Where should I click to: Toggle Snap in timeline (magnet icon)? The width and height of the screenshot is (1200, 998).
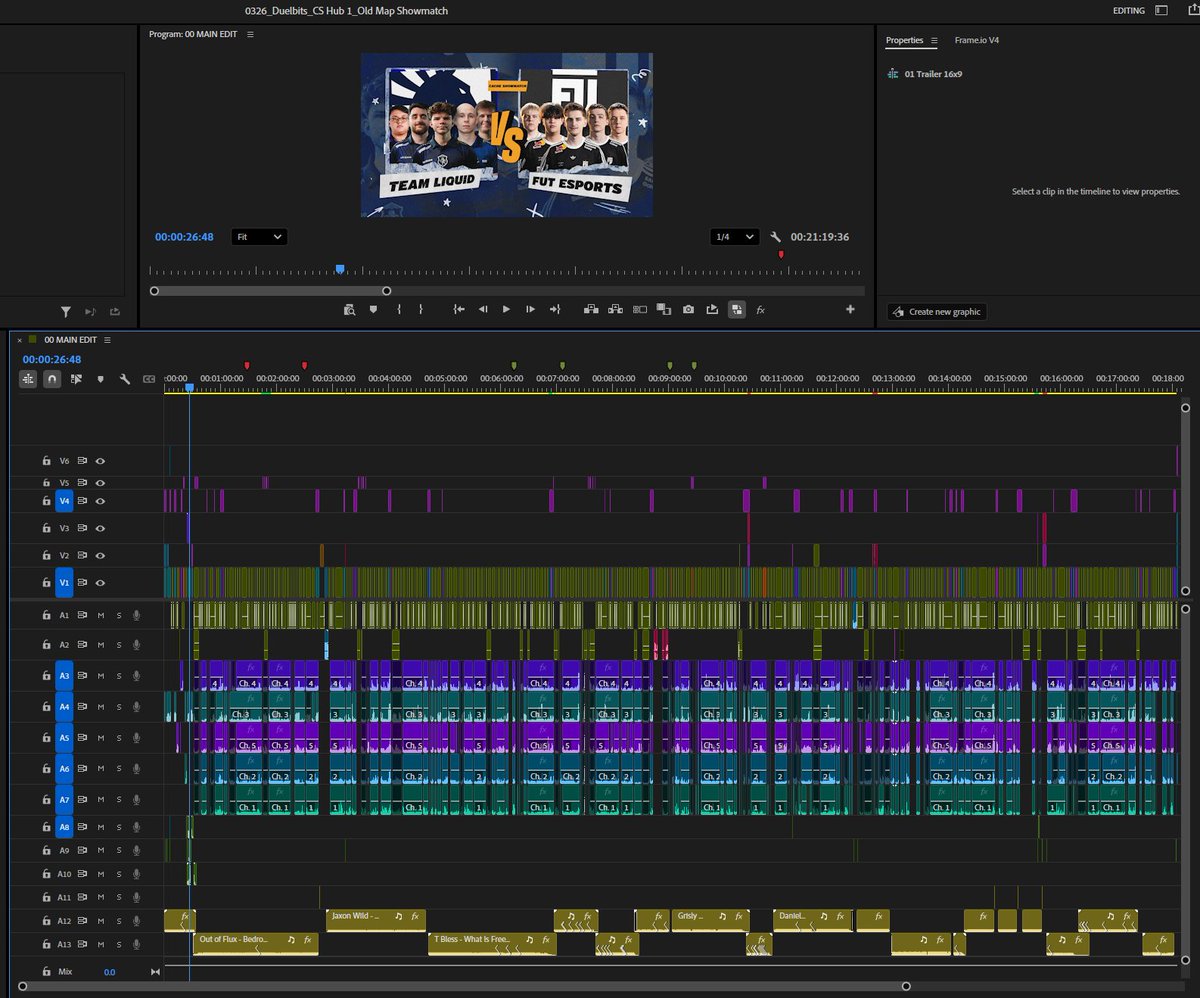(x=52, y=380)
